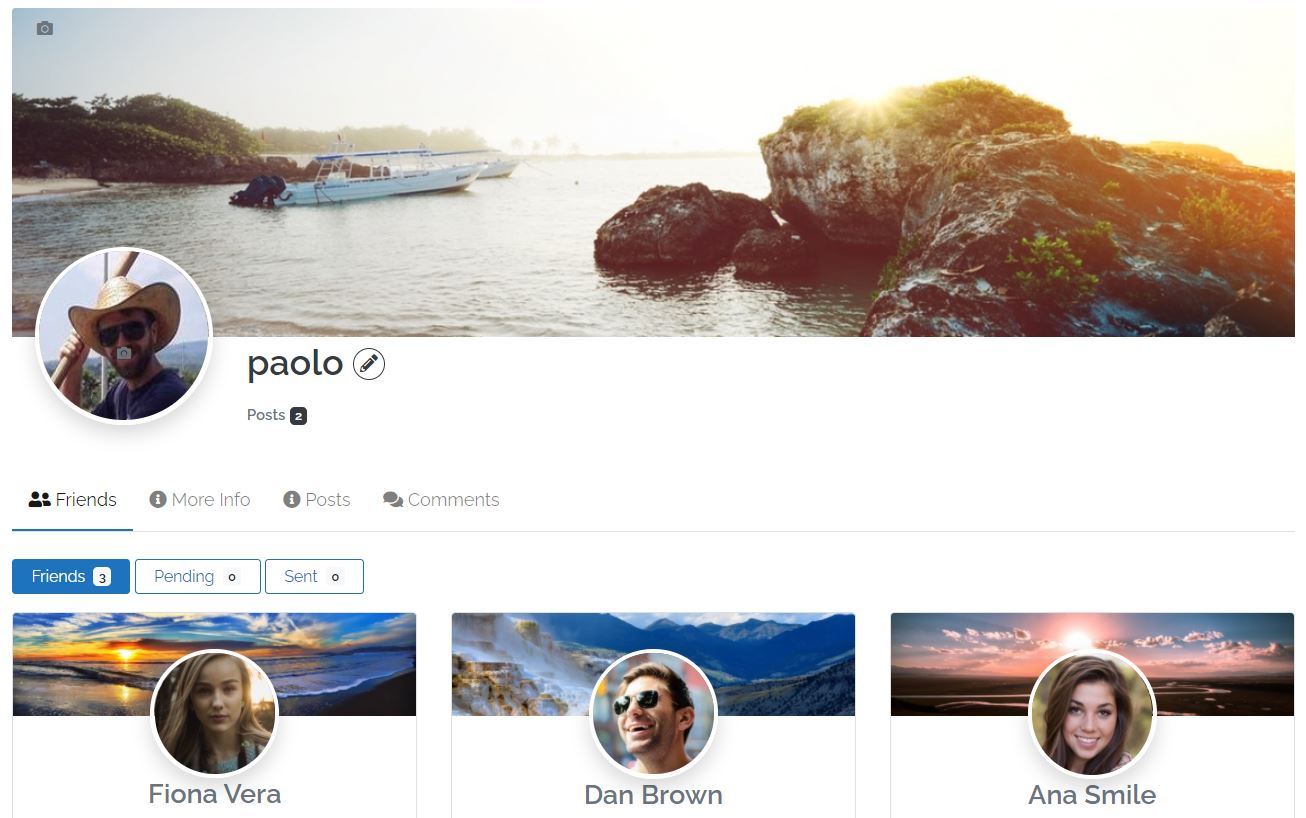Open Dan Brown's profile name link
The image size is (1306, 818).
click(653, 795)
